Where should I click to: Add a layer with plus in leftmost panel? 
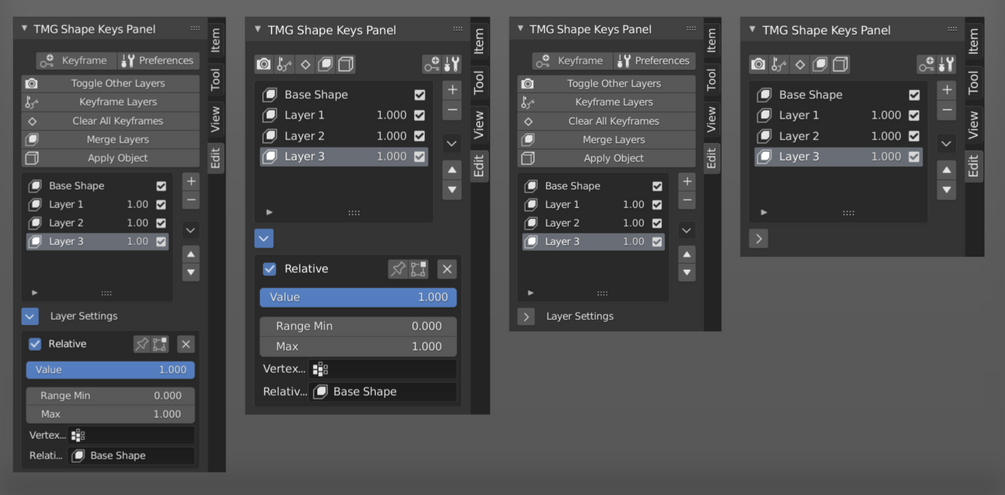click(x=191, y=181)
